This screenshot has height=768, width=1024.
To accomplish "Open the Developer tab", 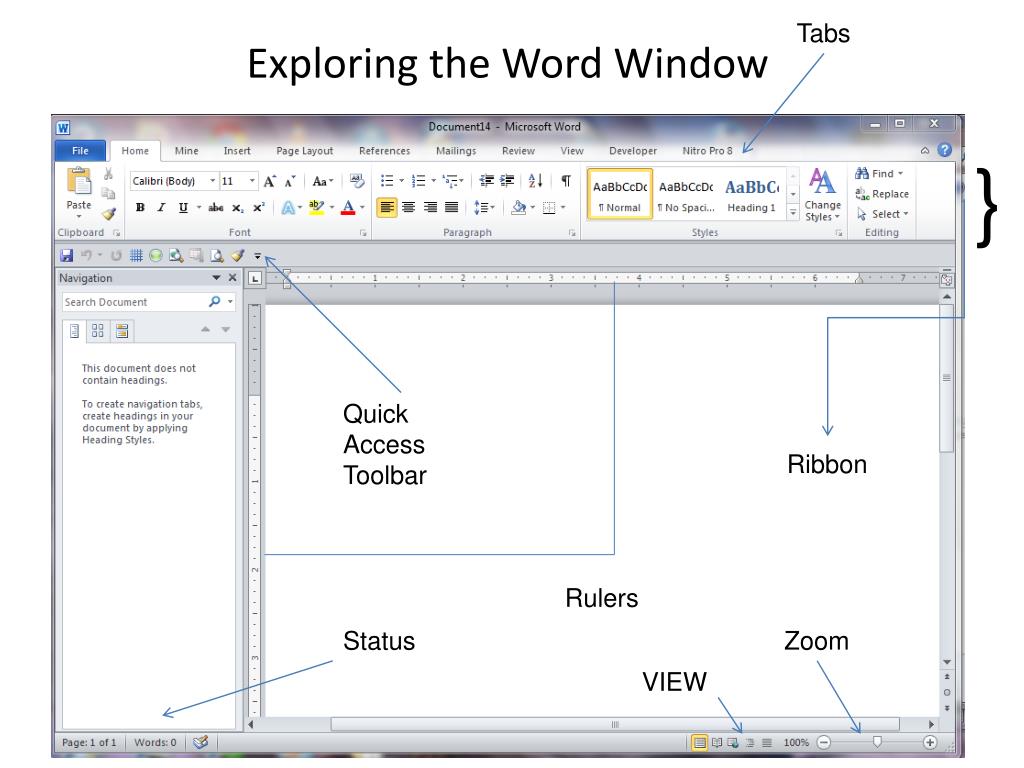I will (x=633, y=151).
